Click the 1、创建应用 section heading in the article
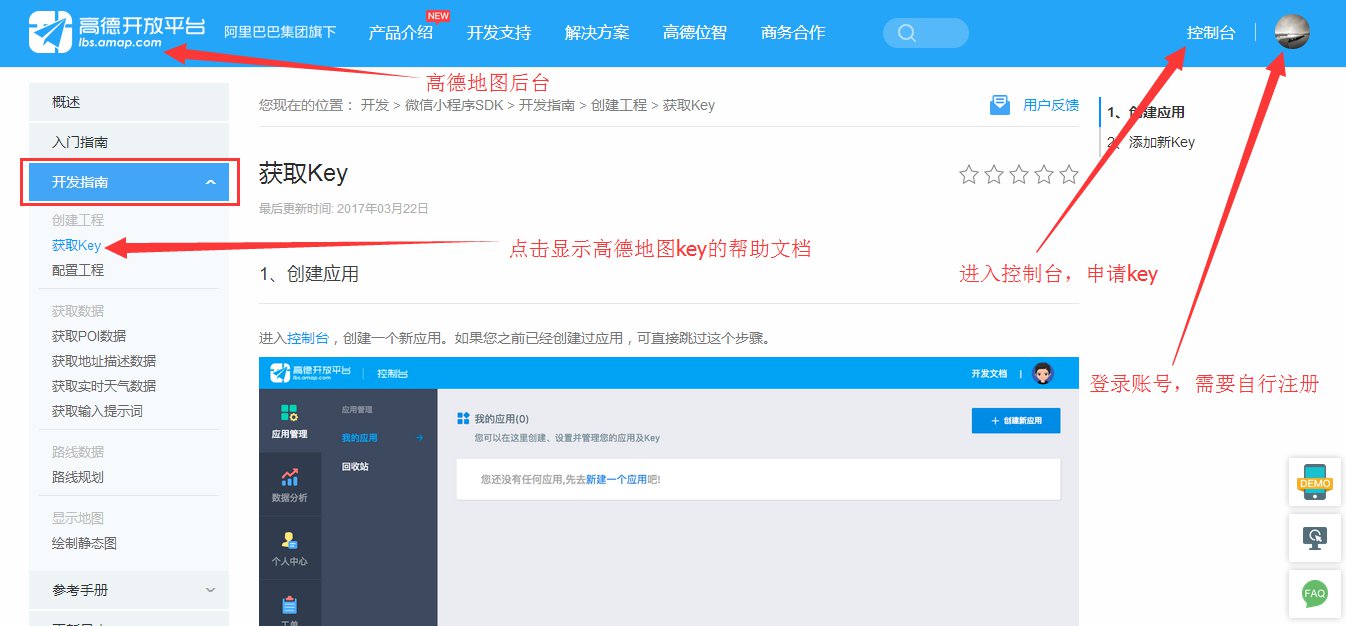Viewport: 1346px width, 626px height. (309, 274)
